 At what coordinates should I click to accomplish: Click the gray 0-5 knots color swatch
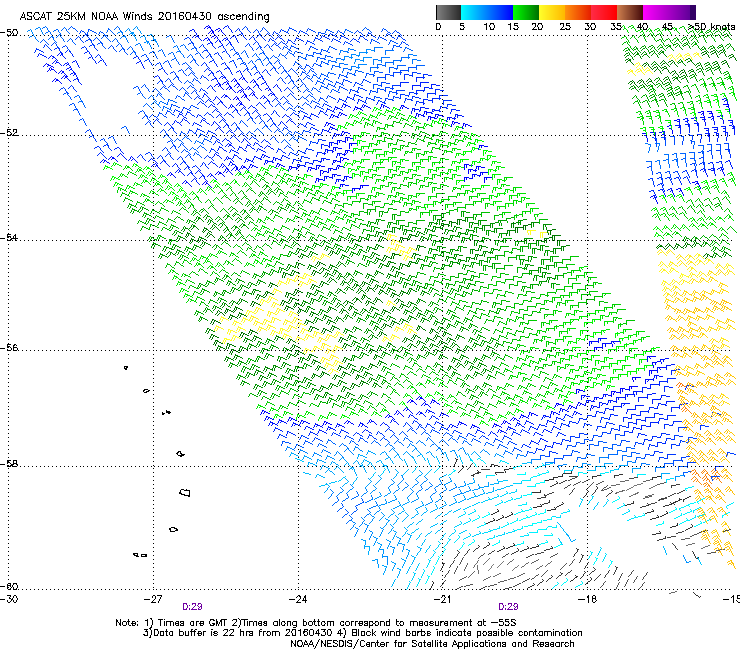point(448,12)
